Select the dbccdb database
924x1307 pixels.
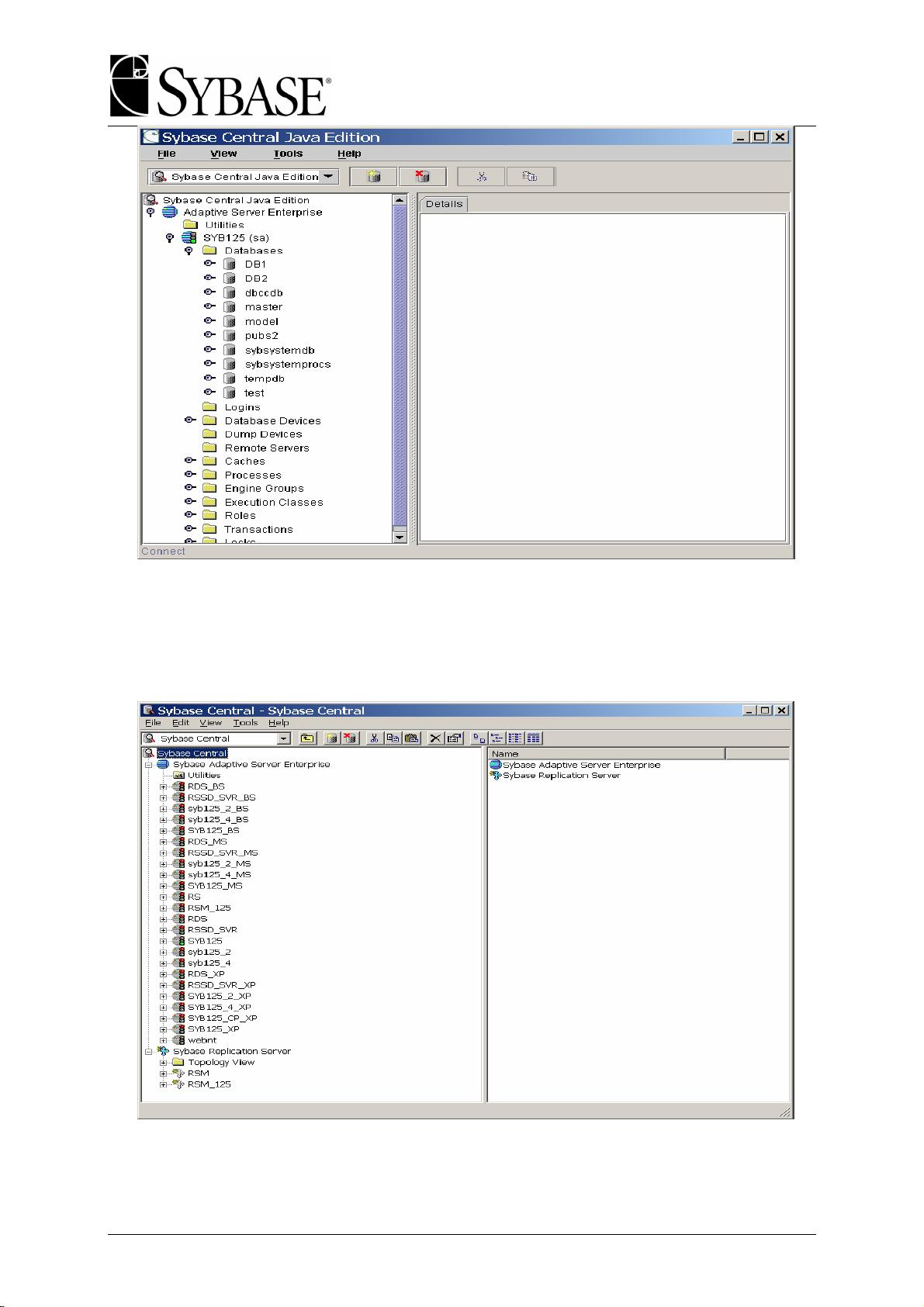tap(264, 293)
